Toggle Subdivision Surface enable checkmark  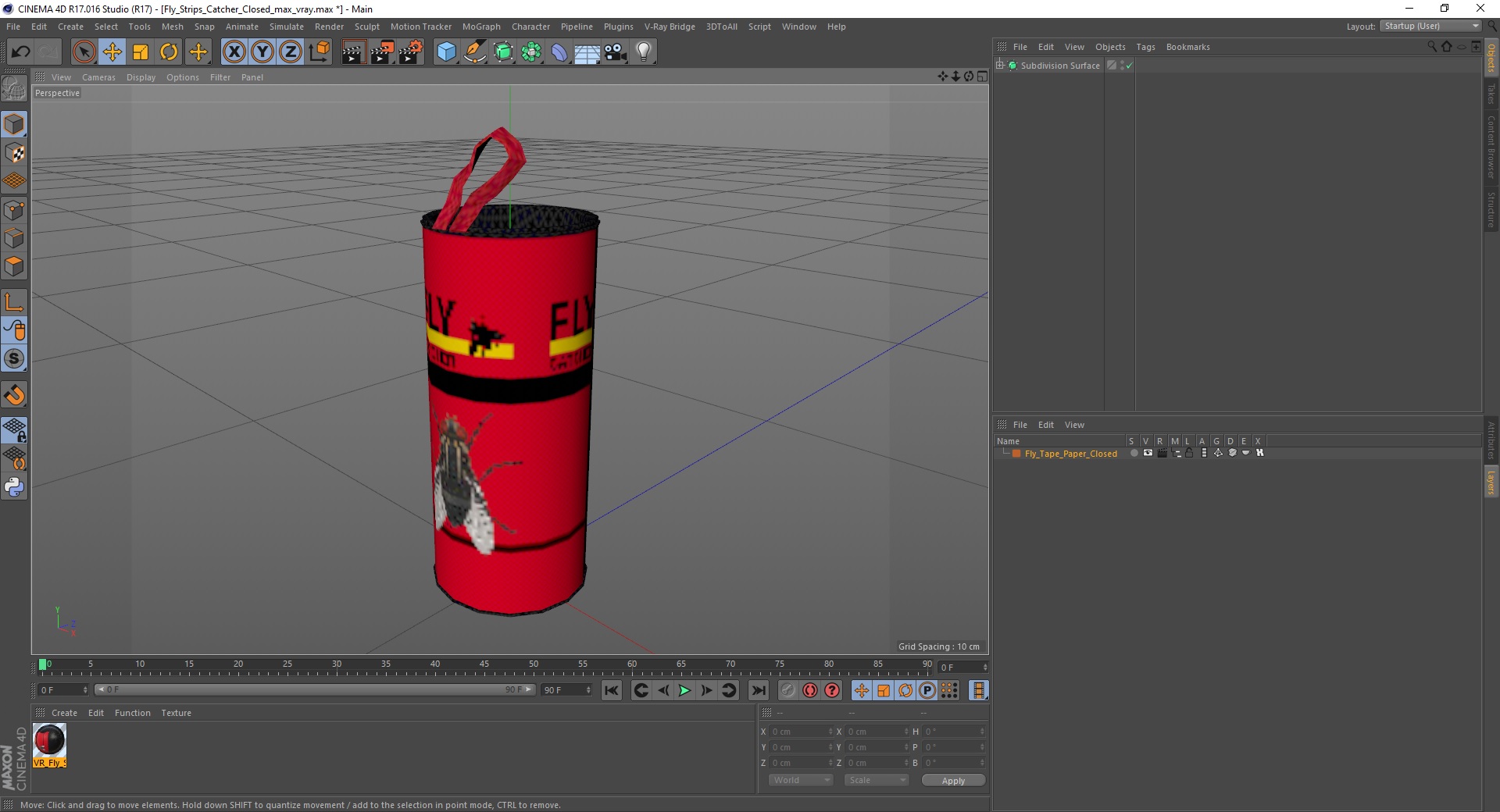(1129, 66)
